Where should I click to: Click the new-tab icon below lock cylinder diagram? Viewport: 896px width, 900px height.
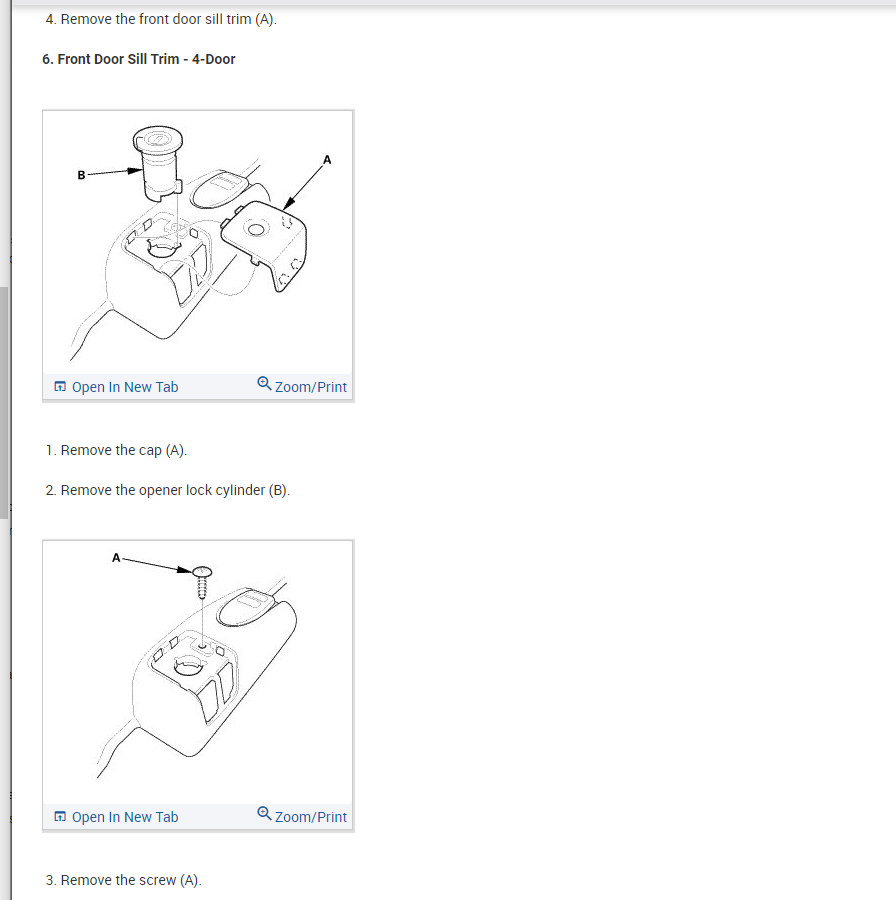[x=60, y=386]
